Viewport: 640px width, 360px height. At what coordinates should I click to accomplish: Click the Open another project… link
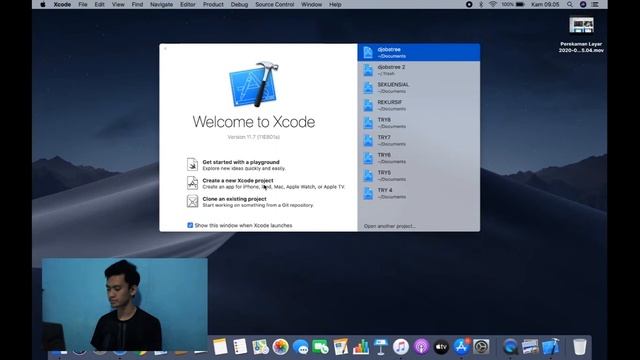tap(390, 226)
